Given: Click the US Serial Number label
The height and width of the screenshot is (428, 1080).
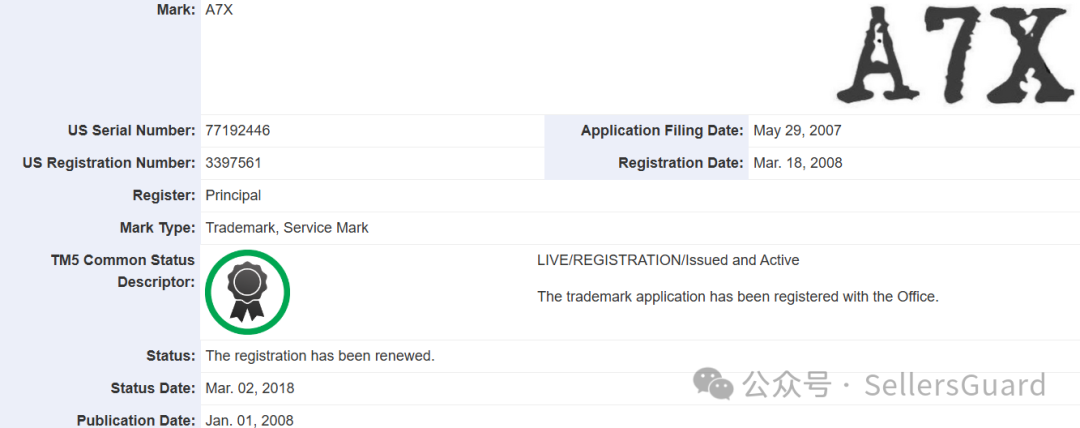Looking at the screenshot, I should 131,130.
